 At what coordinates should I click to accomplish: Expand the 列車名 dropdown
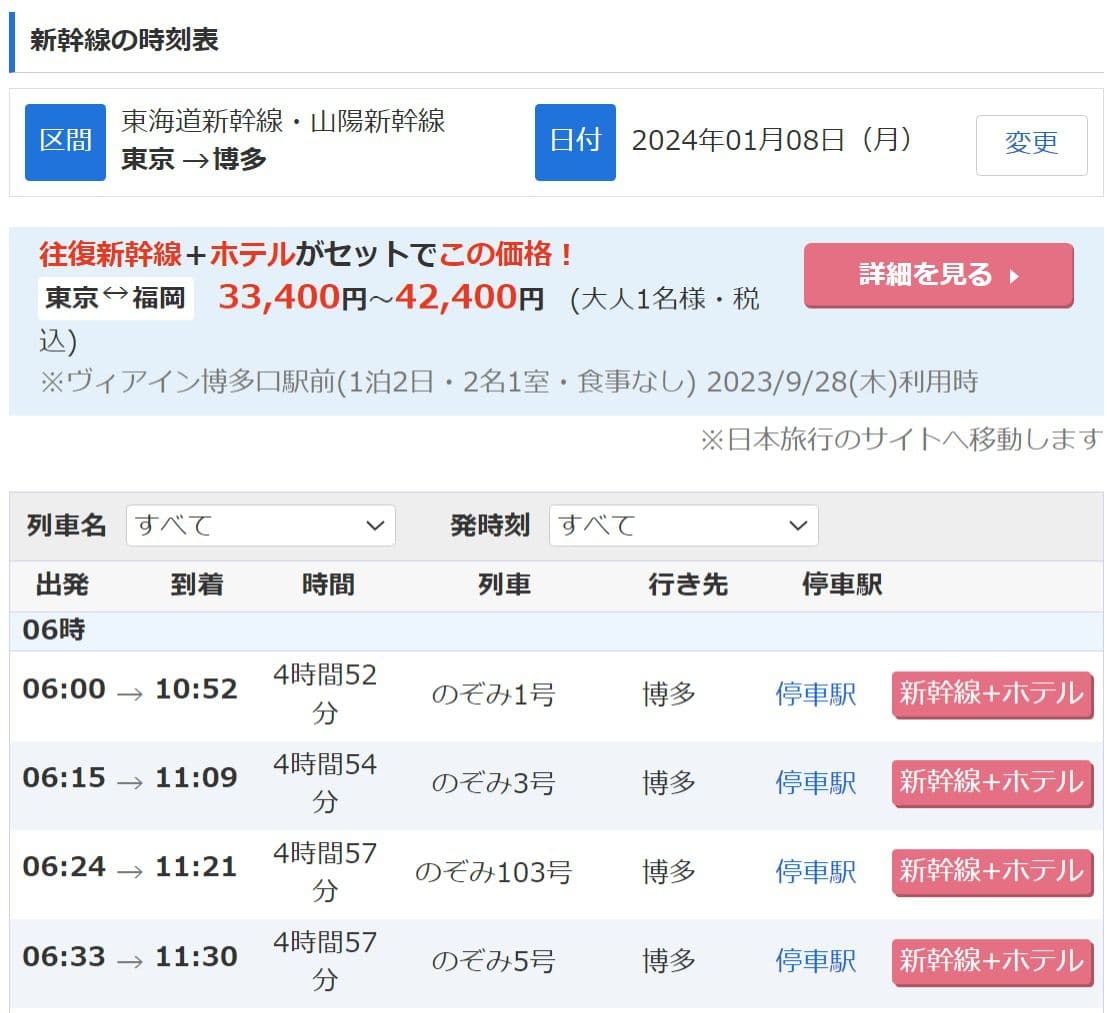(261, 525)
